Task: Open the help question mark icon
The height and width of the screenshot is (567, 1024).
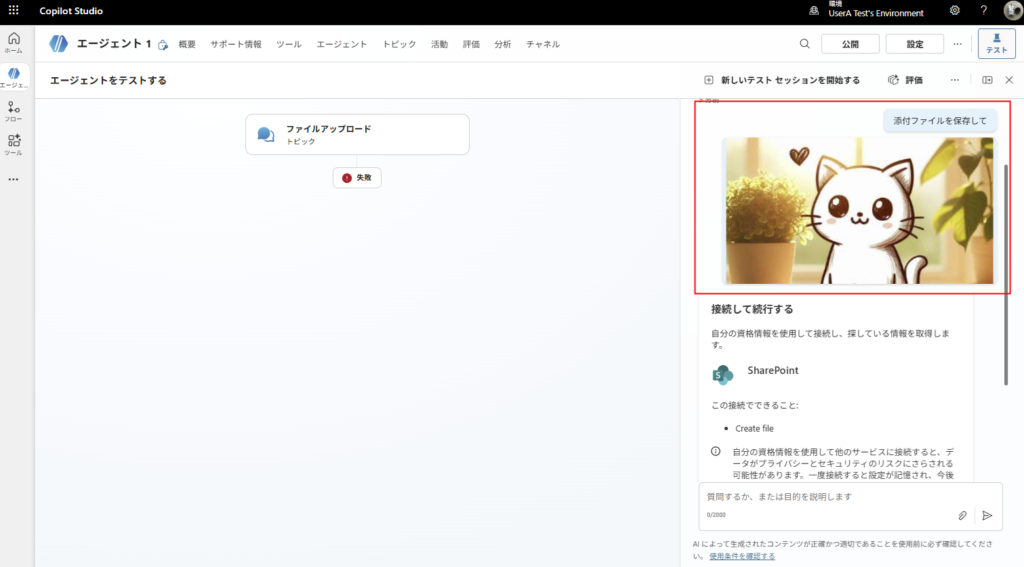Action: (984, 10)
